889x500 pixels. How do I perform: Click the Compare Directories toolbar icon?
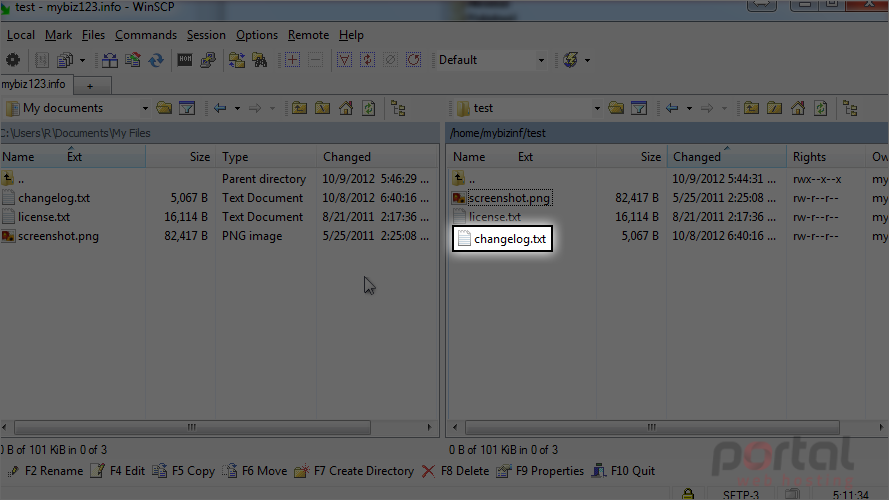coord(109,60)
